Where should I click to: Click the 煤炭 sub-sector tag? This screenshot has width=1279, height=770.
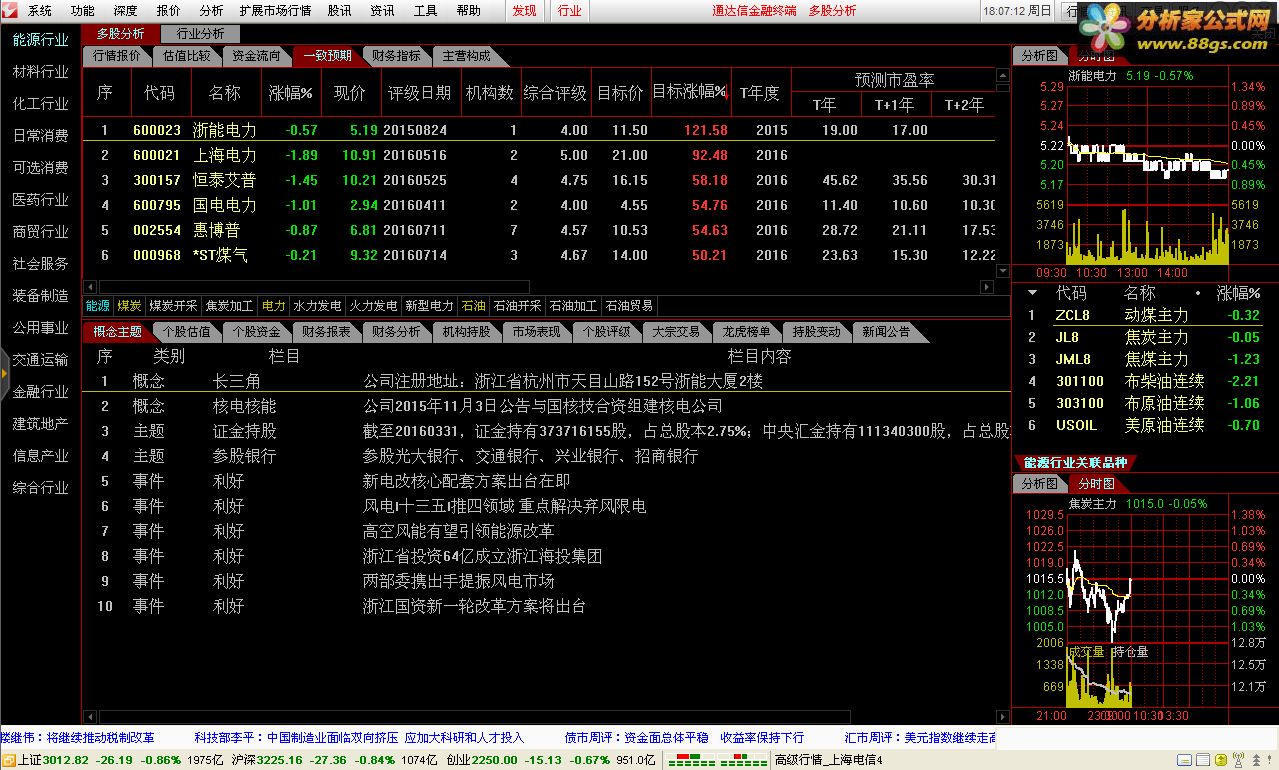click(129, 306)
